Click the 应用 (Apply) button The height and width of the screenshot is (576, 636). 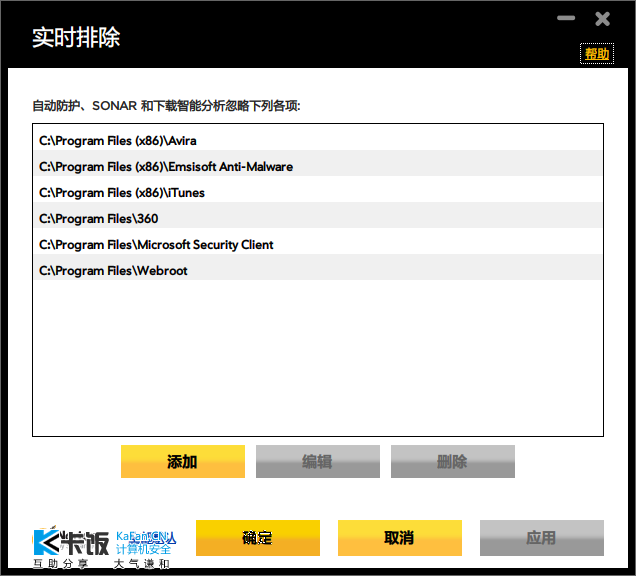(x=541, y=538)
